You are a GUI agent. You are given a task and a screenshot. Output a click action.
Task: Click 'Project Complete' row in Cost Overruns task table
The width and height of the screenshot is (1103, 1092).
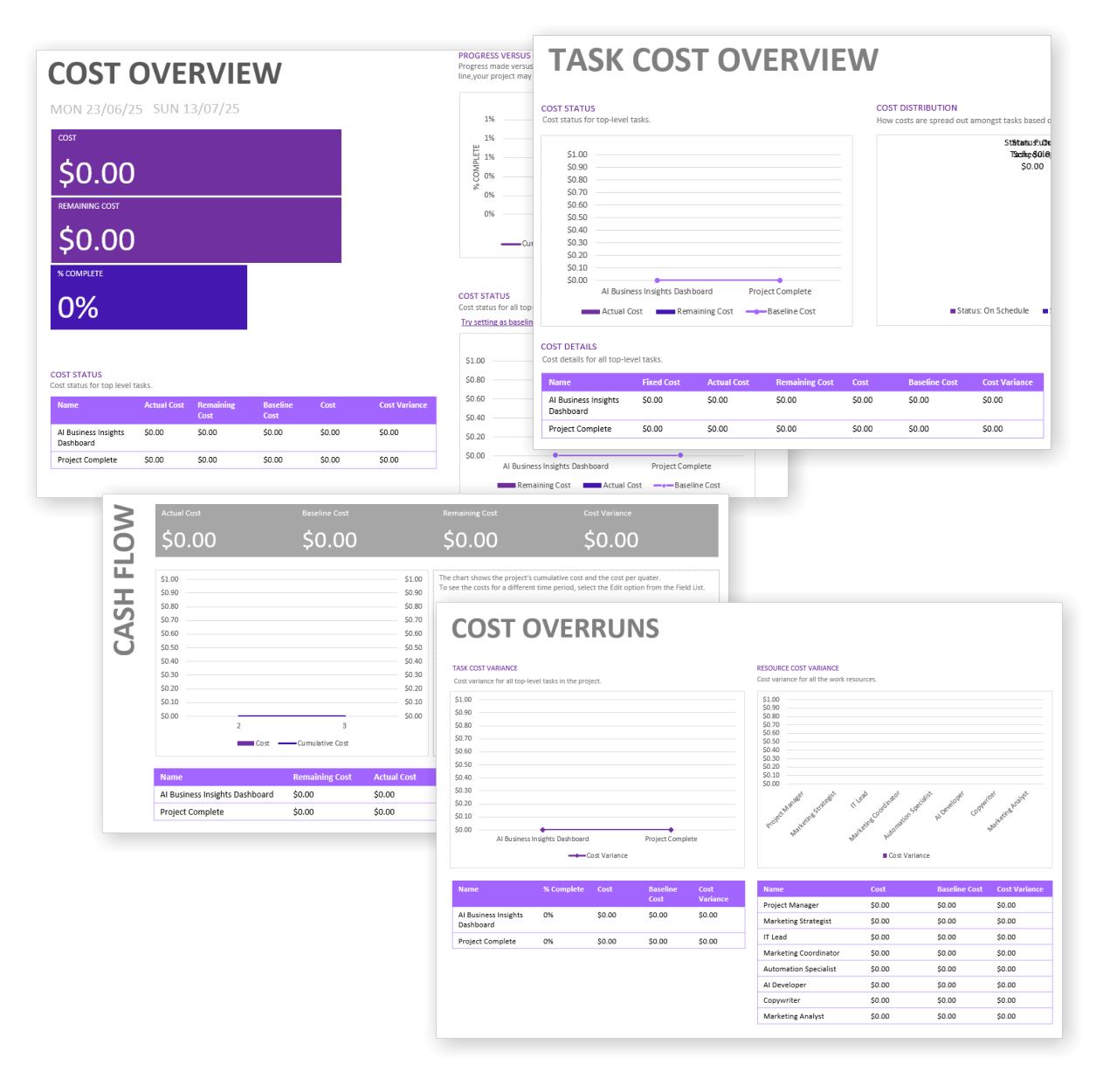598,942
